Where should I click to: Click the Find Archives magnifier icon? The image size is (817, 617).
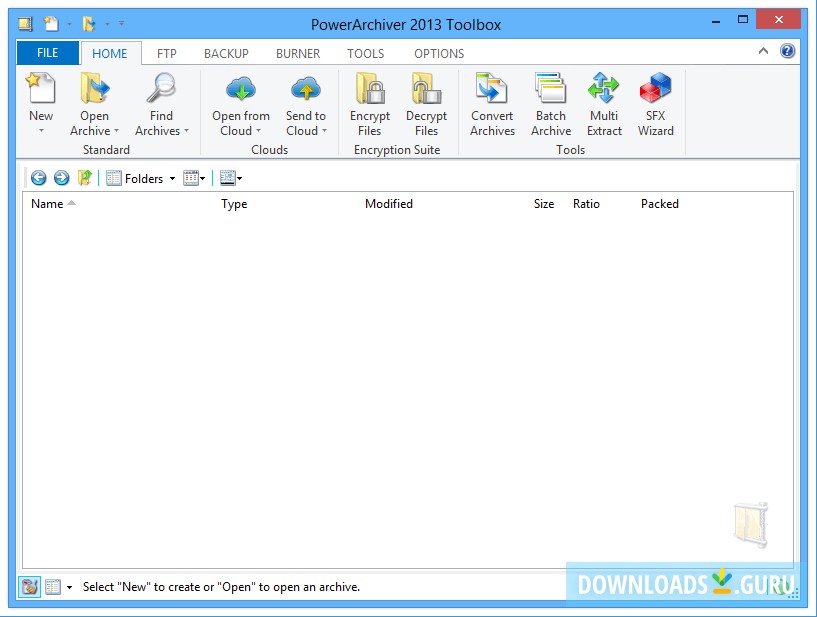[162, 88]
